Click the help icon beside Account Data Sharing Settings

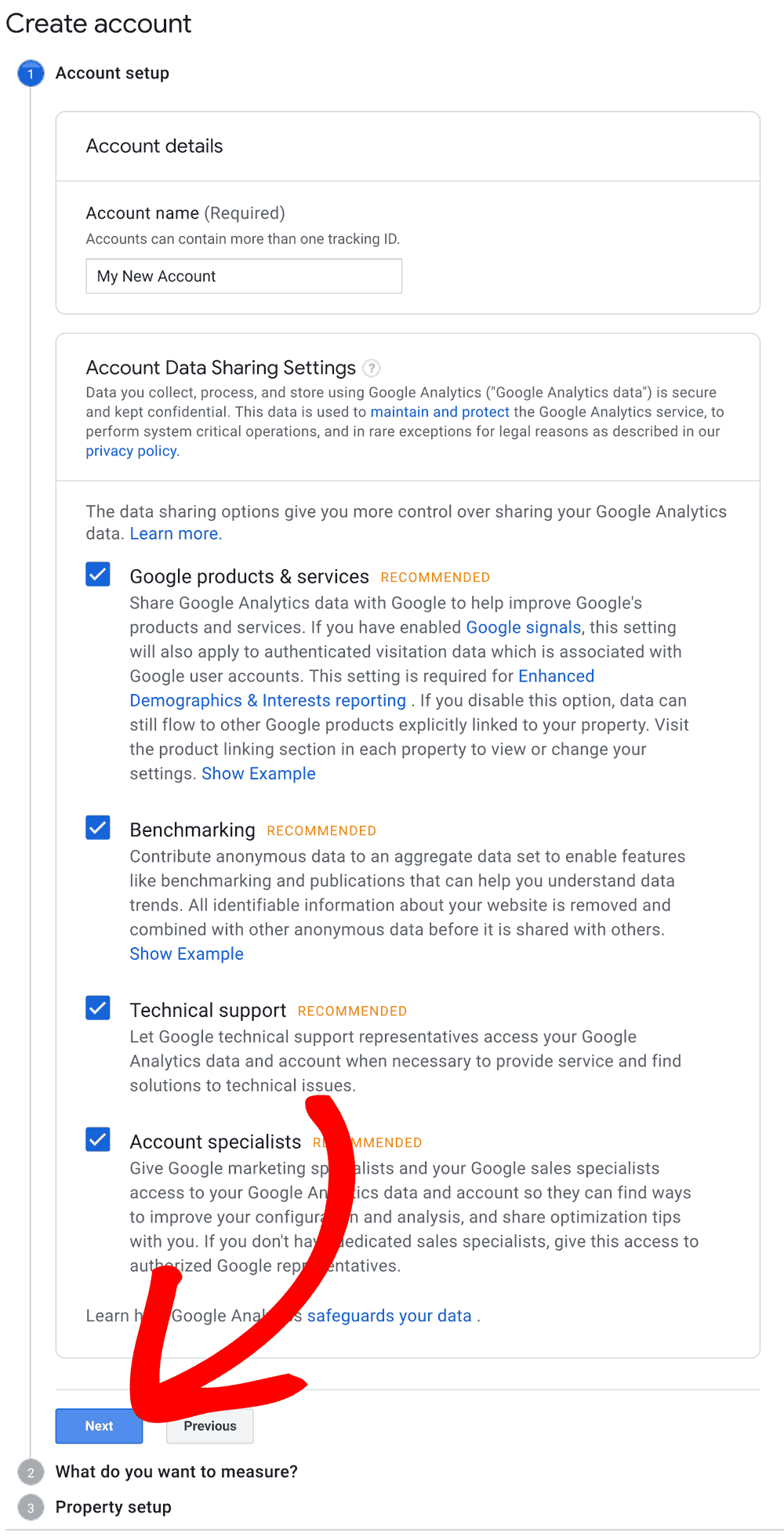click(372, 368)
